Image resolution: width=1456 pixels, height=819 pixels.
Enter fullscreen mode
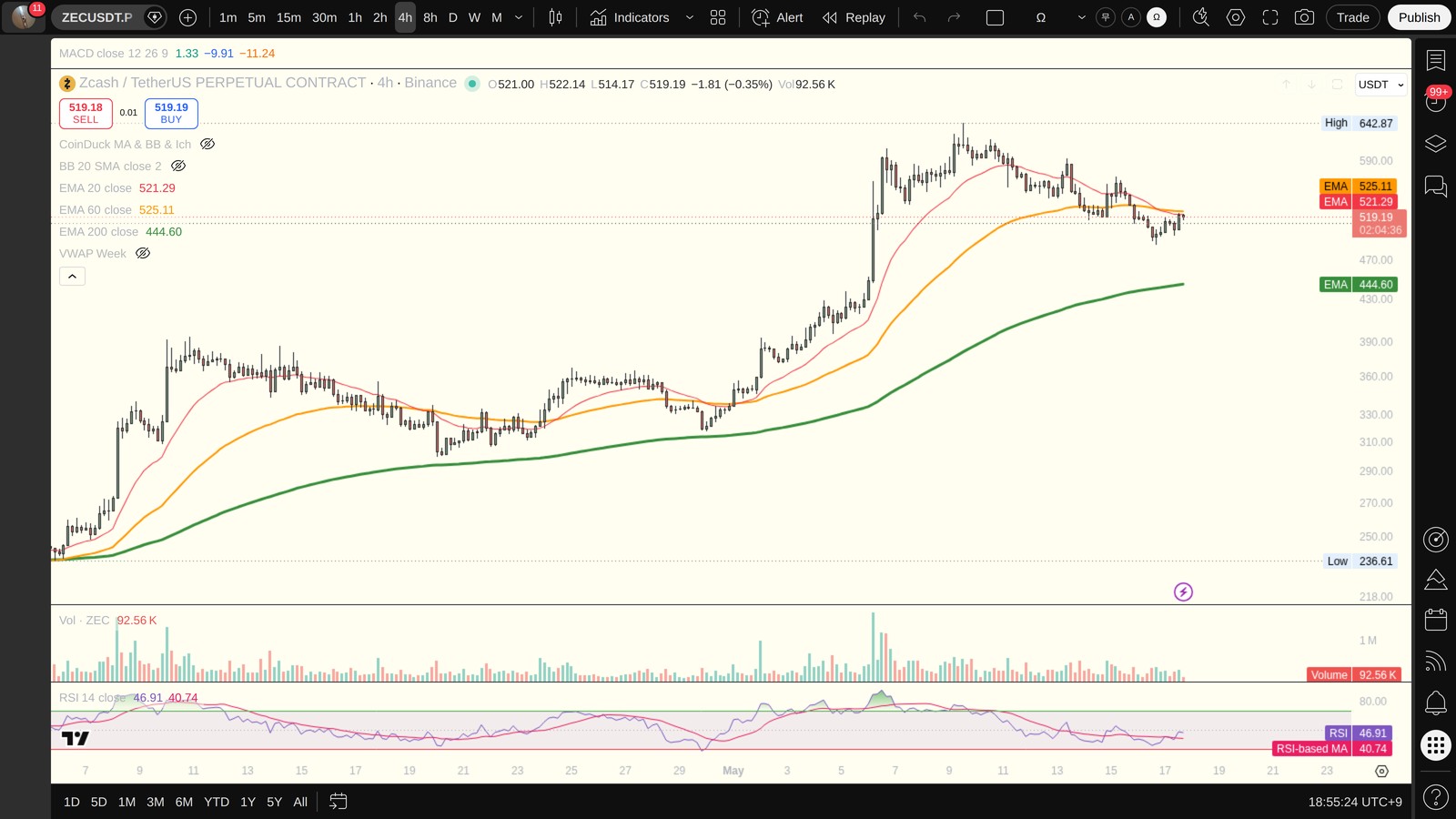[1269, 17]
